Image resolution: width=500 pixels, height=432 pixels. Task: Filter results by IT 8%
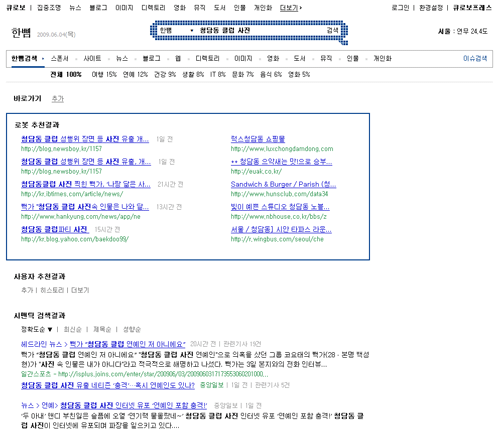218,74
